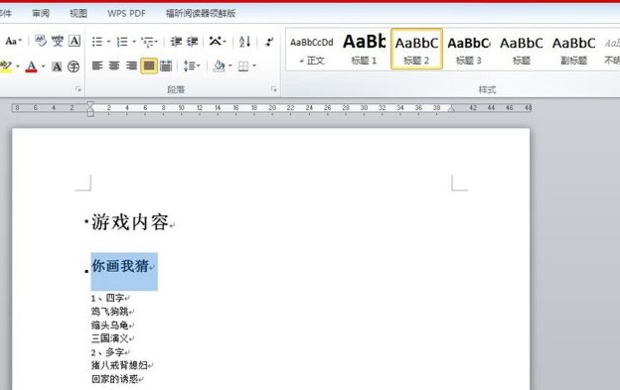Toggle the highlighted Justify alignment button
Viewport: 620px width, 390px height.
149,66
